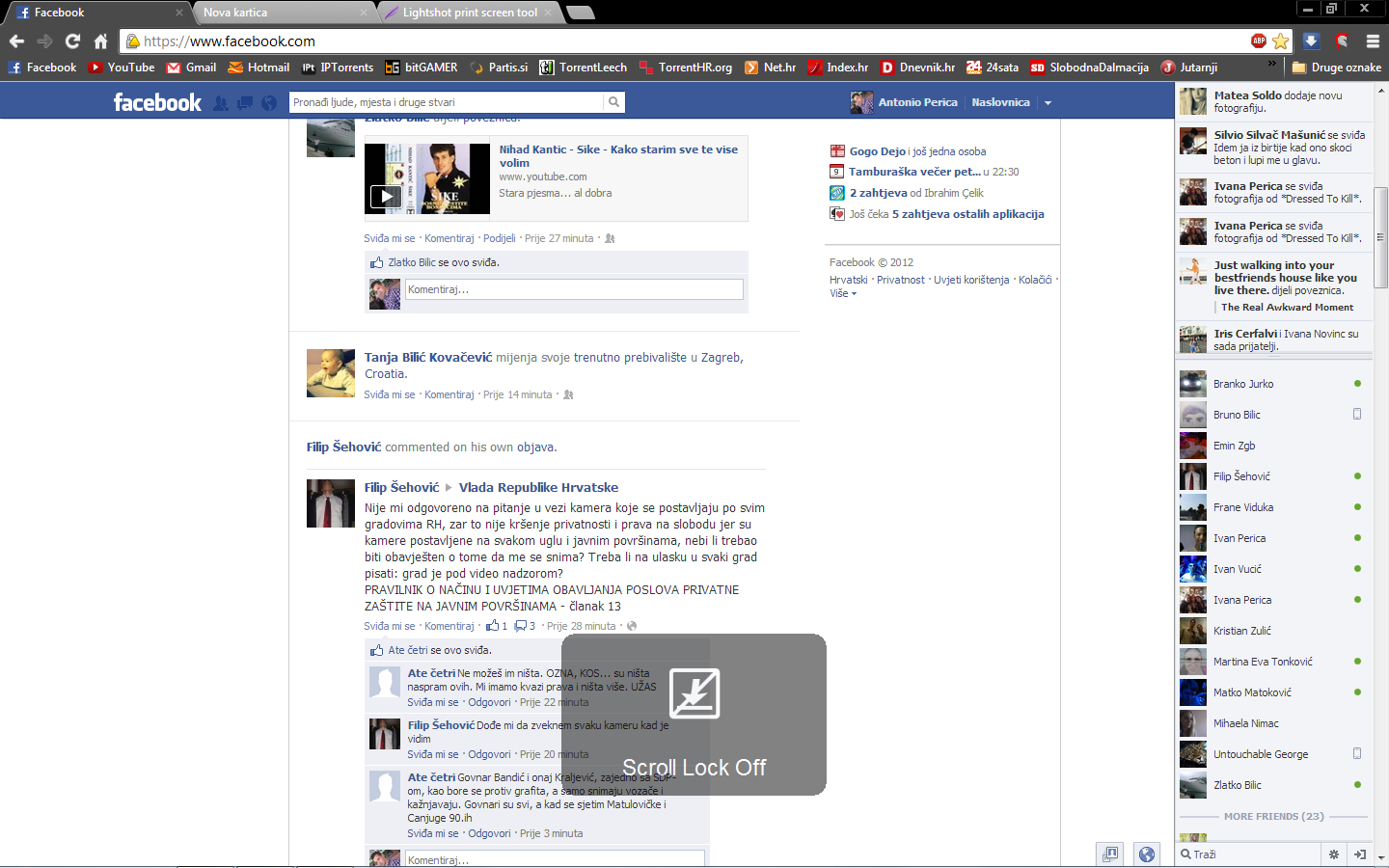Open the TorrentLeech bookmark
This screenshot has height=868, width=1389.
(583, 68)
